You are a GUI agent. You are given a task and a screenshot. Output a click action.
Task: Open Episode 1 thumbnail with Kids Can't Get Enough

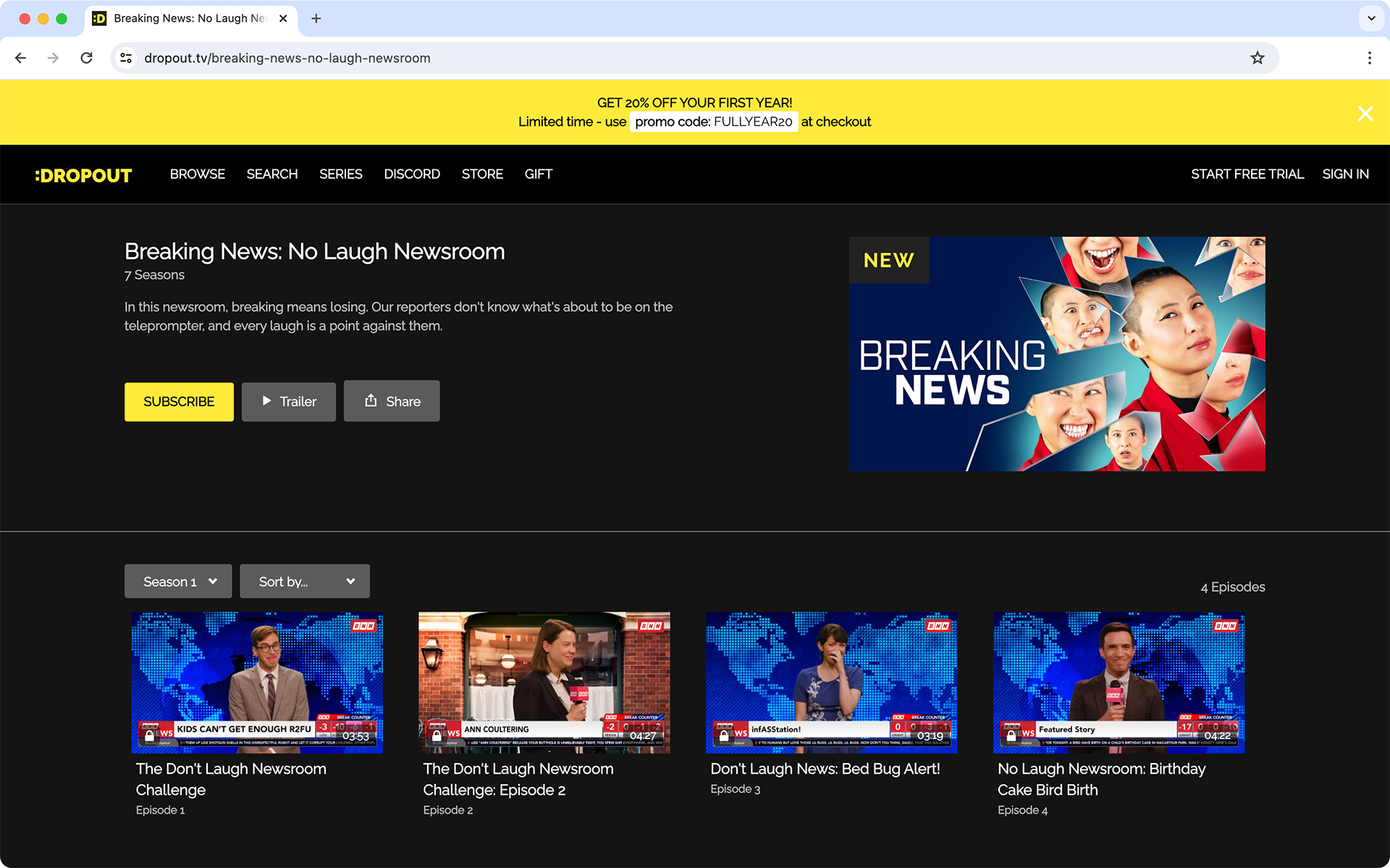pyautogui.click(x=257, y=683)
